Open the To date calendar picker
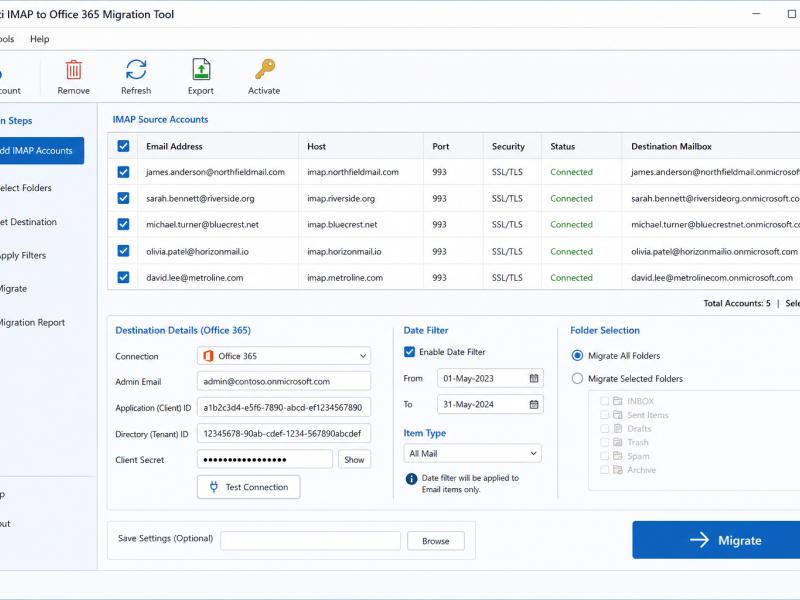The height and width of the screenshot is (600, 800). (534, 405)
